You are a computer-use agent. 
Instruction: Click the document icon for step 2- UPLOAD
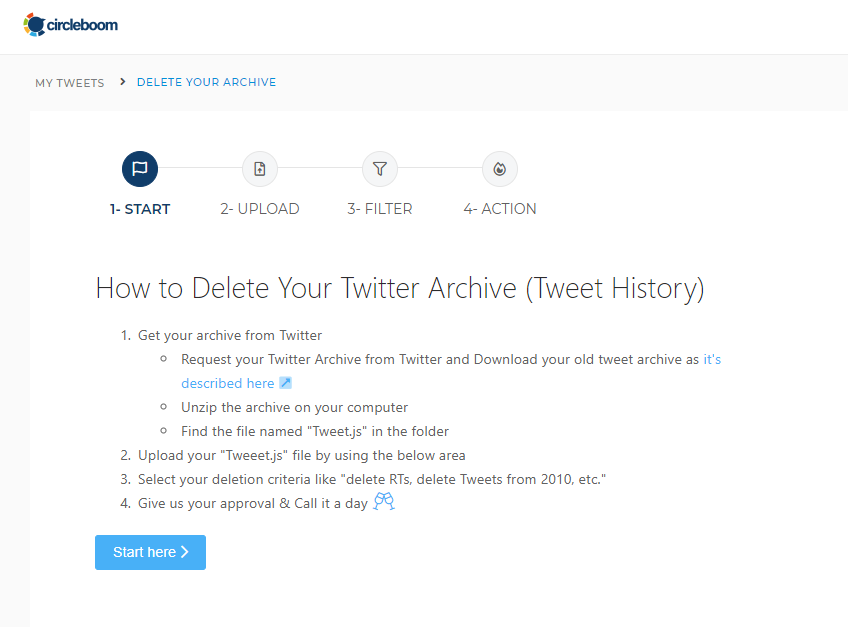click(x=260, y=168)
